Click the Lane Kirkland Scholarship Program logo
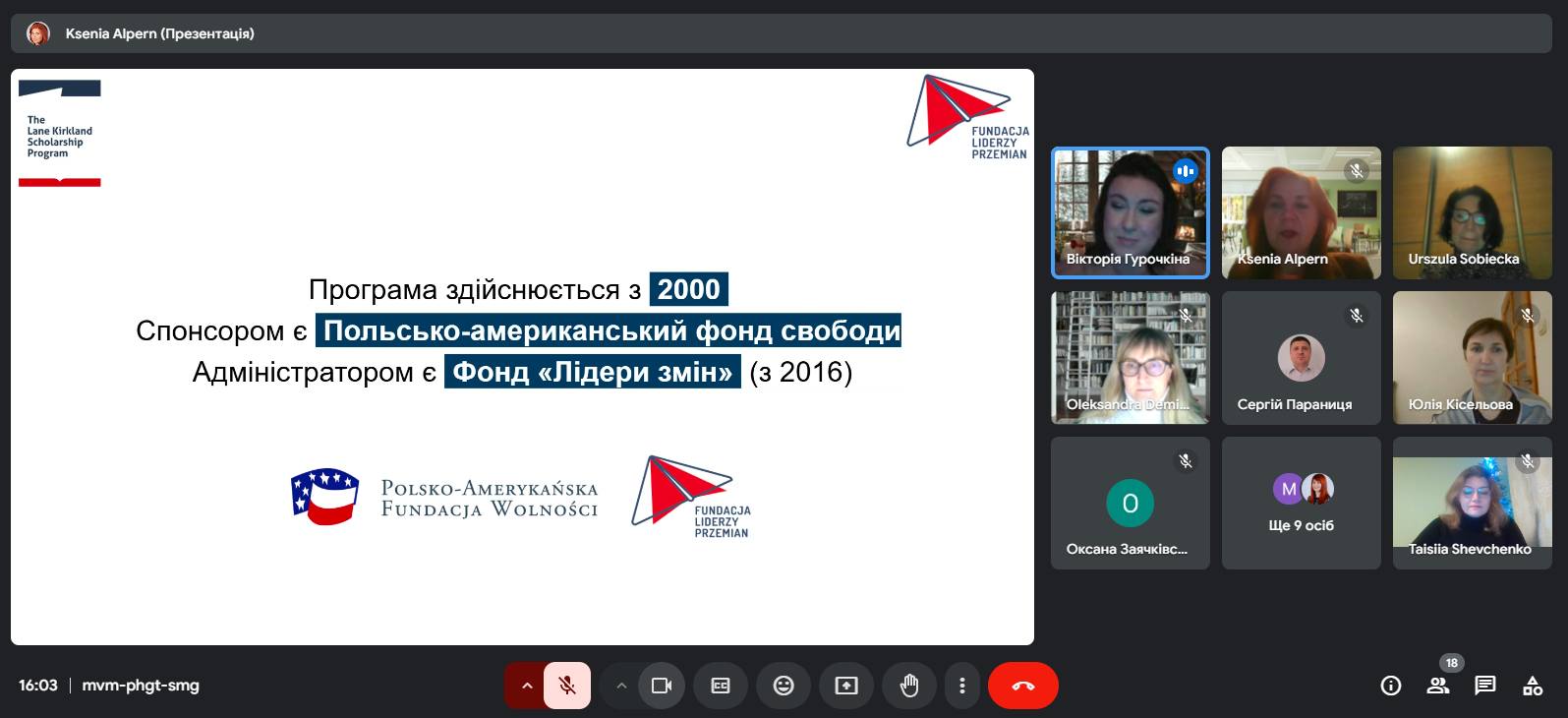The image size is (1568, 718). pyautogui.click(x=60, y=134)
